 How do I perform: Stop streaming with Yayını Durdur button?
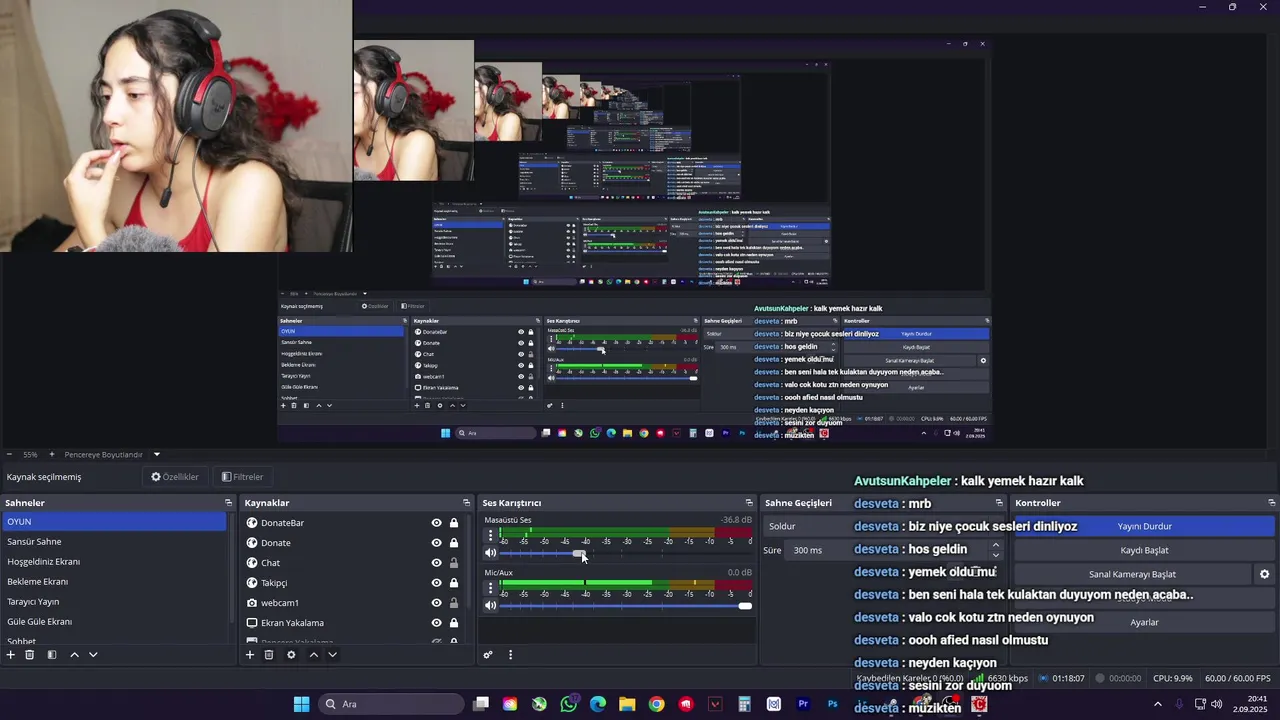[1144, 526]
